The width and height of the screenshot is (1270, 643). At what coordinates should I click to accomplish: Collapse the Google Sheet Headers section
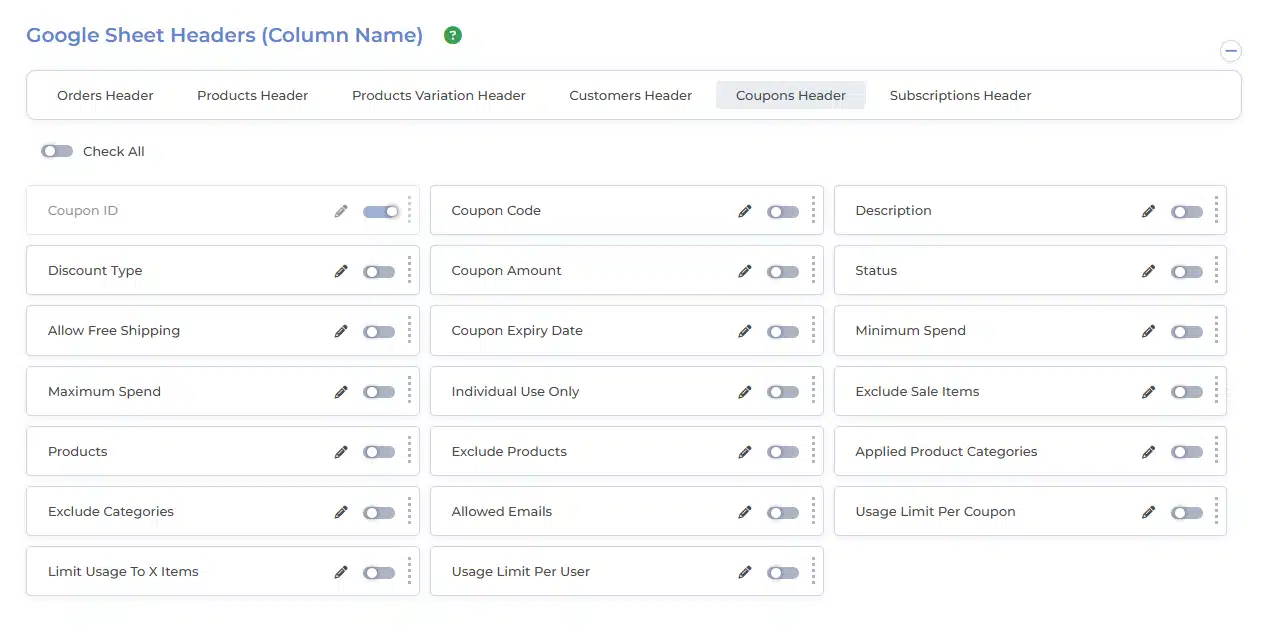tap(1231, 50)
